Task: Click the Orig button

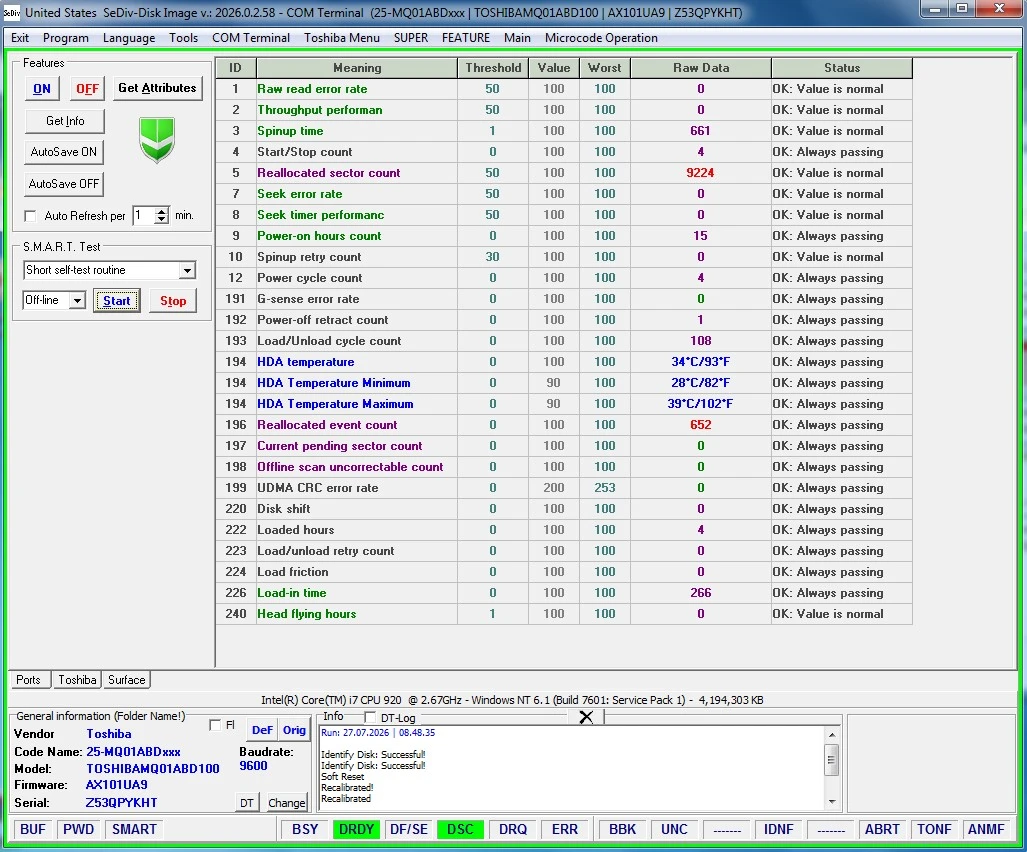Action: pyautogui.click(x=294, y=730)
